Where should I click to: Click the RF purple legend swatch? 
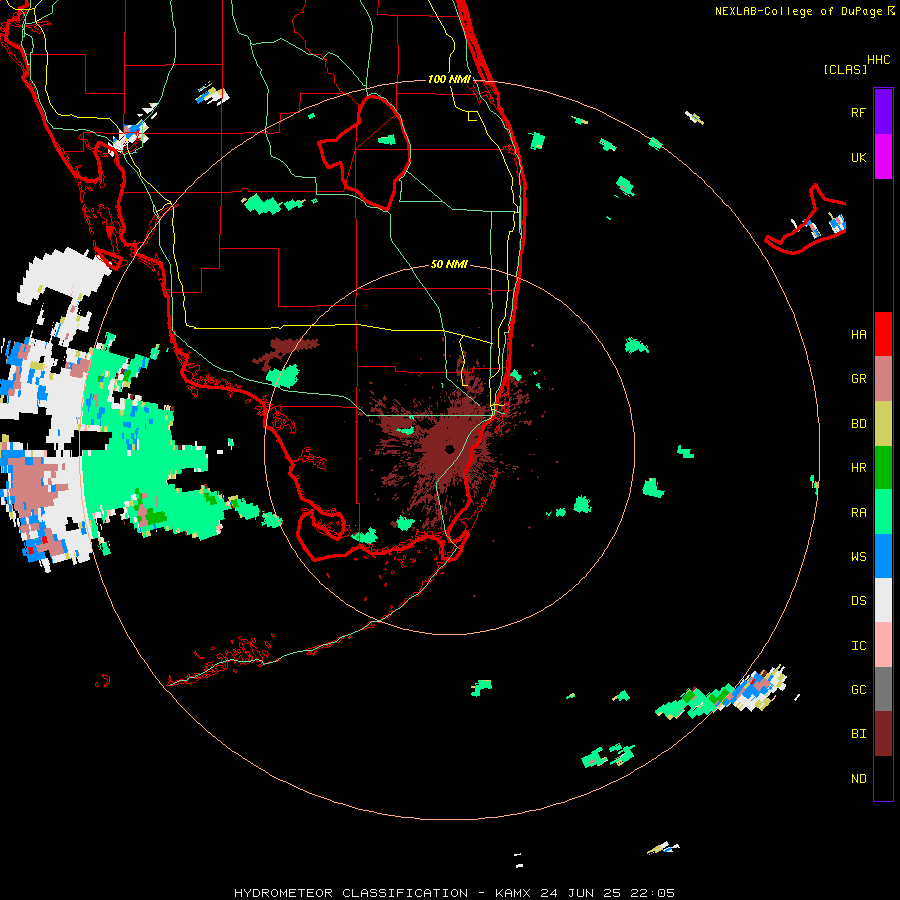point(883,112)
